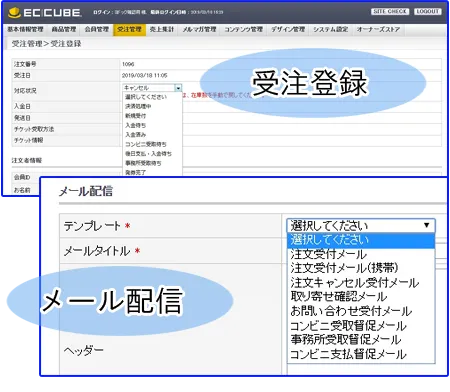450x392 pixels.
Task: Click the テンプレート combo box field
Action: point(361,226)
